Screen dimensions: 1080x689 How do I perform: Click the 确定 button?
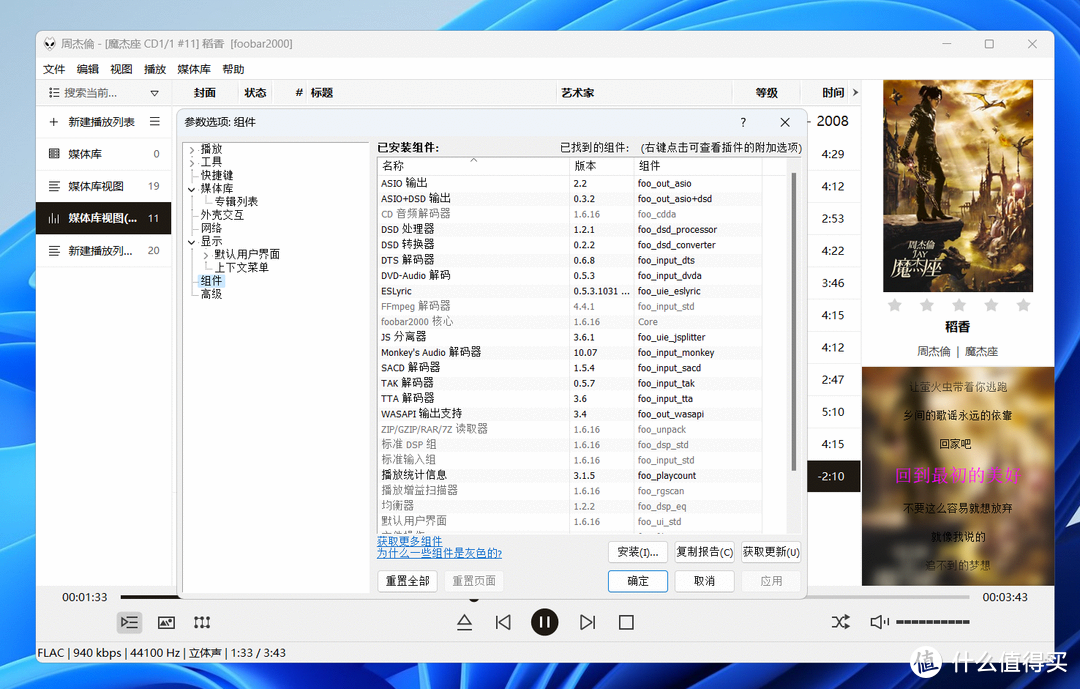click(638, 581)
